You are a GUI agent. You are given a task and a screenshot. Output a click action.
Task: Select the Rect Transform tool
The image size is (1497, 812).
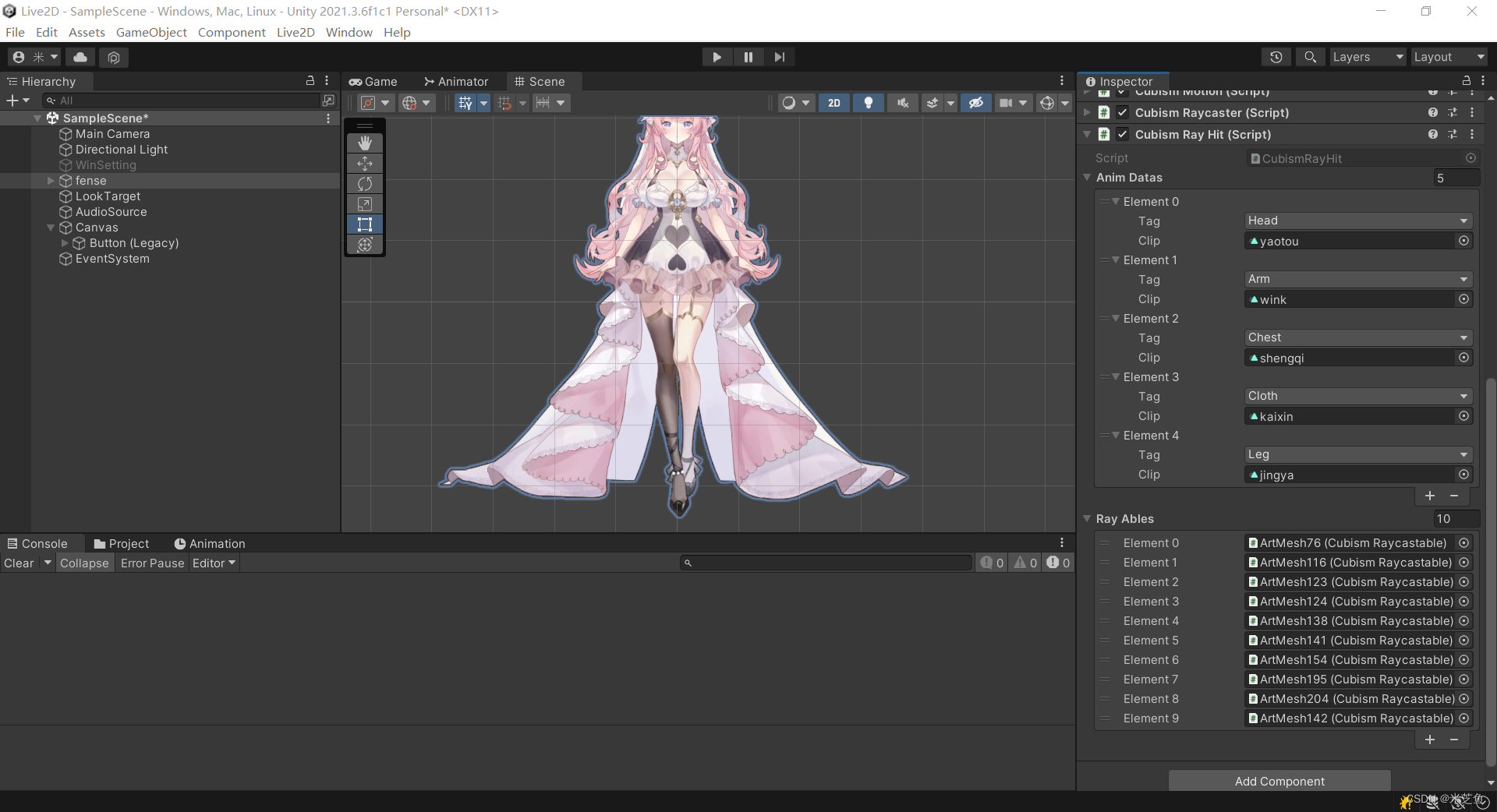(364, 224)
